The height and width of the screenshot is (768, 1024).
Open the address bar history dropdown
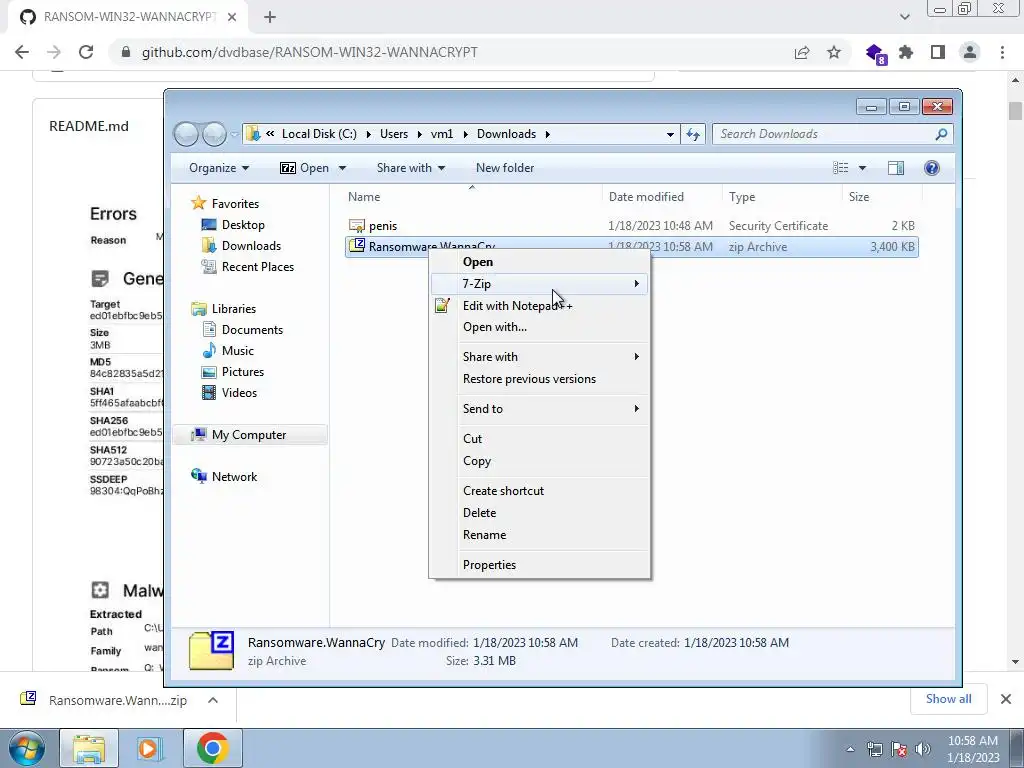[670, 135]
